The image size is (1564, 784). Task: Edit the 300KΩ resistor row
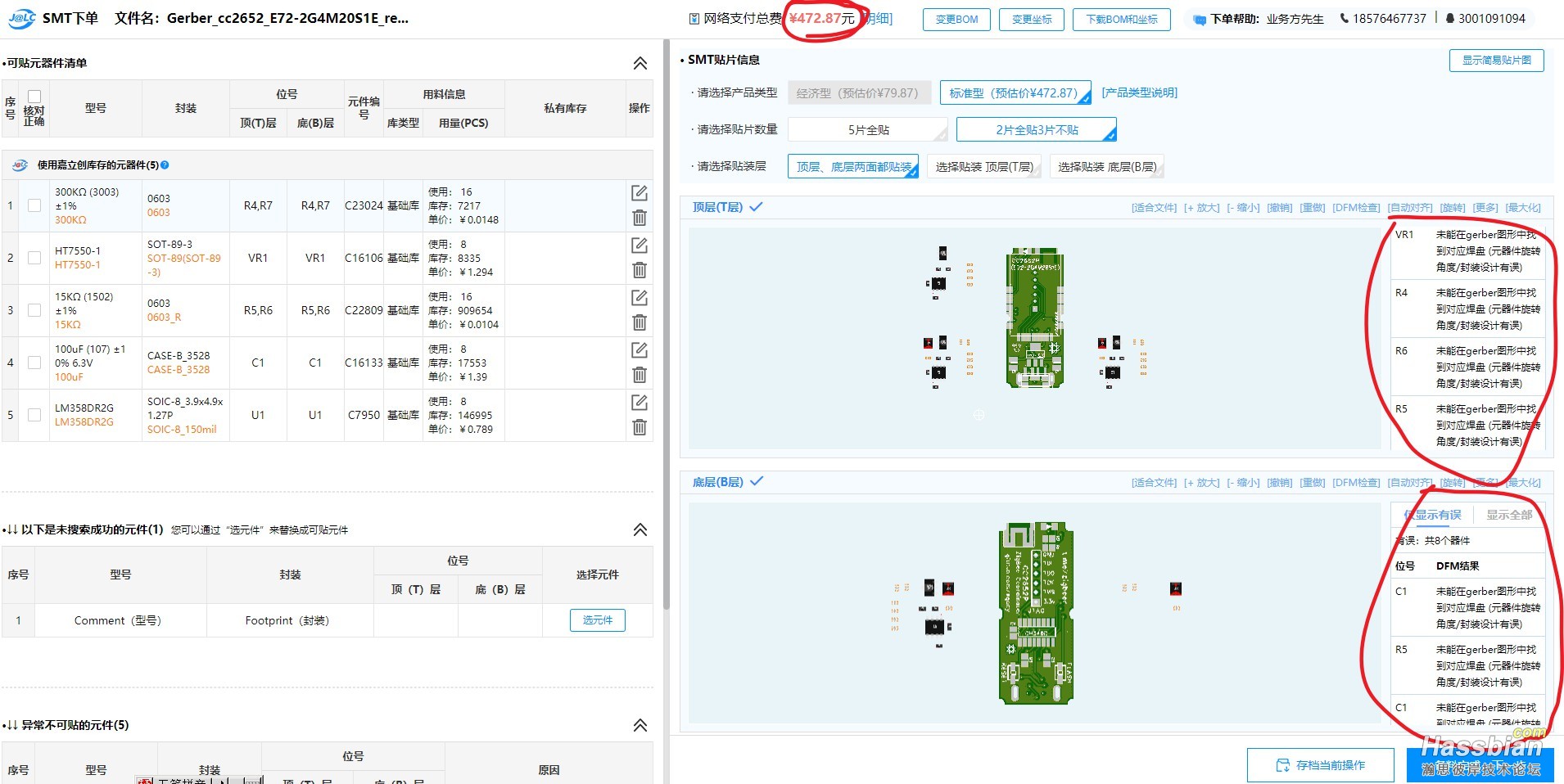point(640,193)
